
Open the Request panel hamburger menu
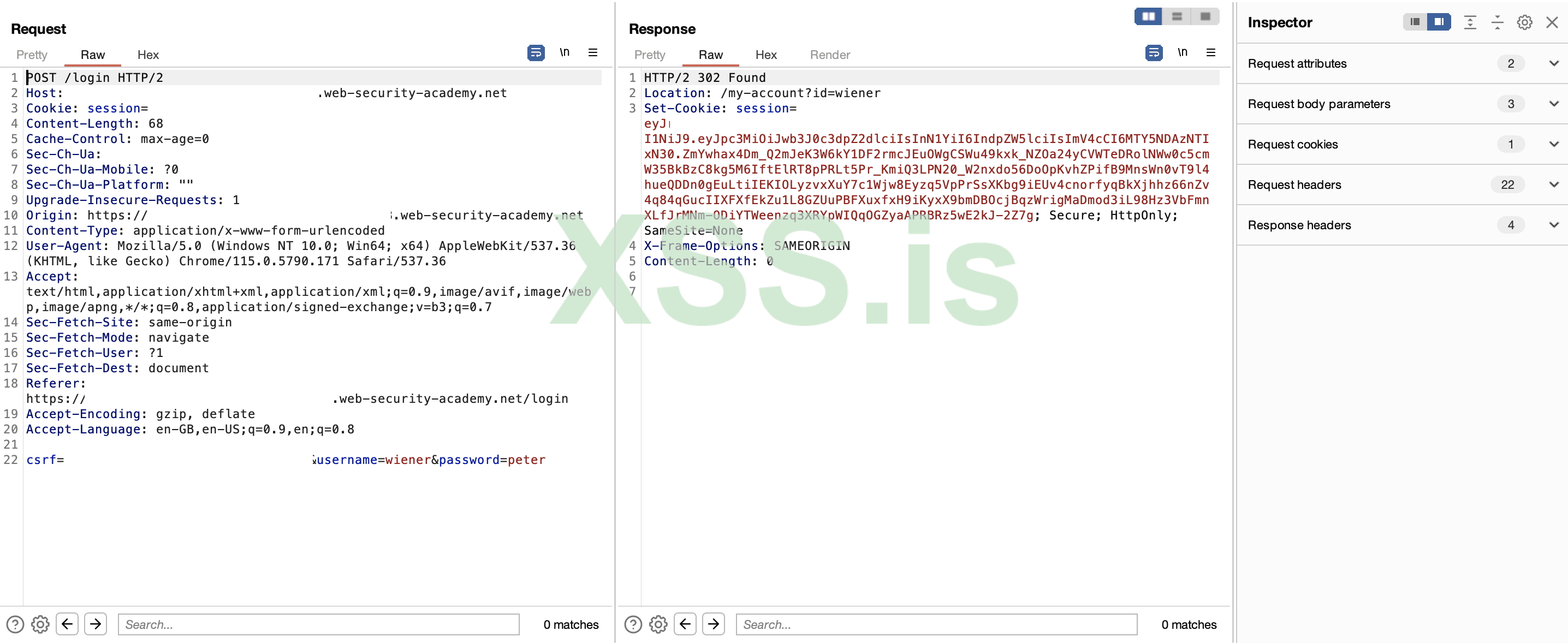pyautogui.click(x=592, y=53)
